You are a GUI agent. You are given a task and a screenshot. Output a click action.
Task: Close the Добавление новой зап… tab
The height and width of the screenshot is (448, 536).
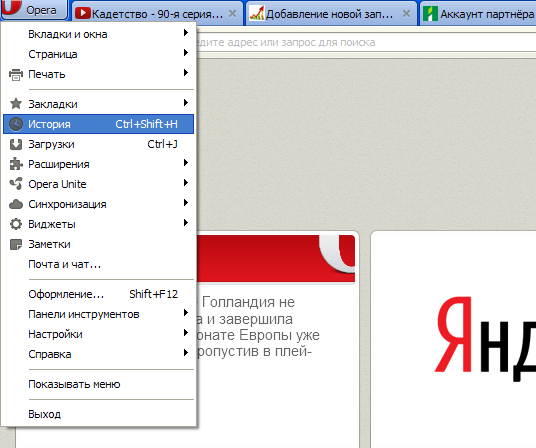pyautogui.click(x=406, y=14)
